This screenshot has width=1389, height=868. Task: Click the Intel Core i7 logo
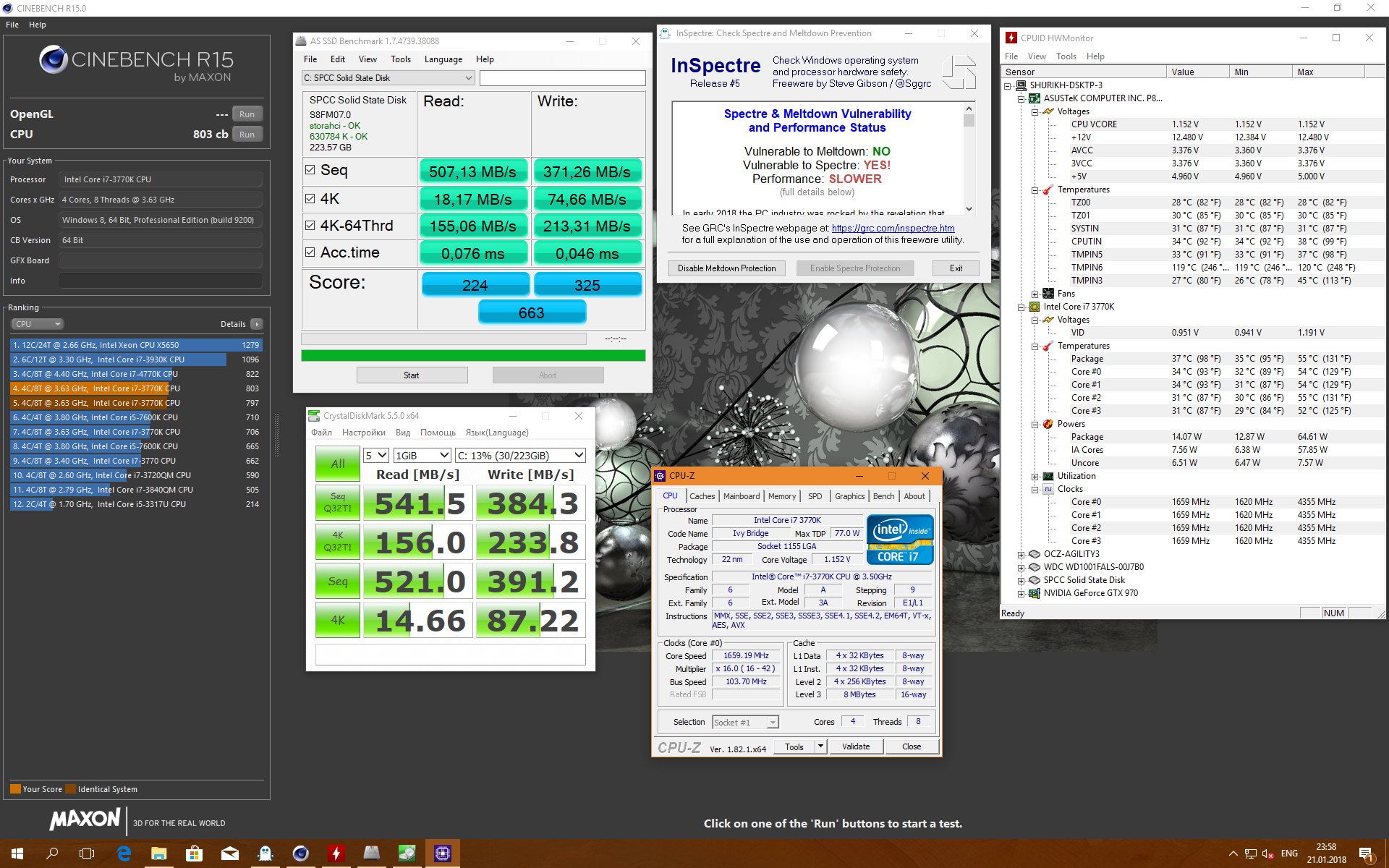point(900,540)
